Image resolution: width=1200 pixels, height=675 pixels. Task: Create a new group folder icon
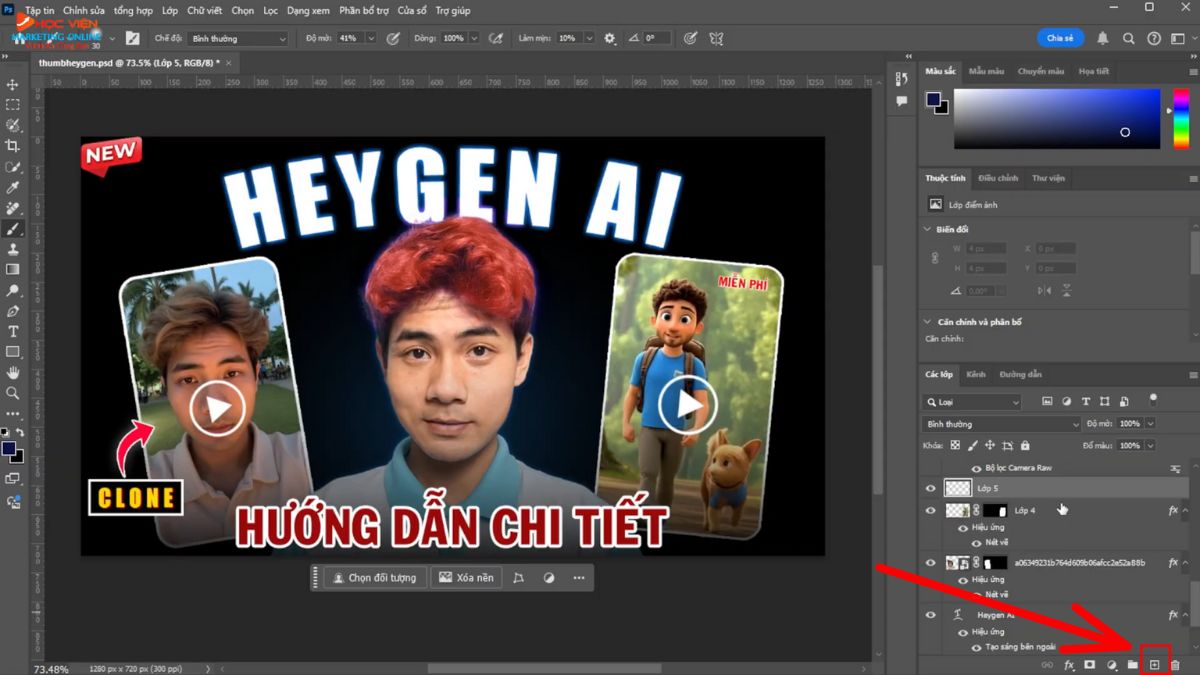point(1132,664)
